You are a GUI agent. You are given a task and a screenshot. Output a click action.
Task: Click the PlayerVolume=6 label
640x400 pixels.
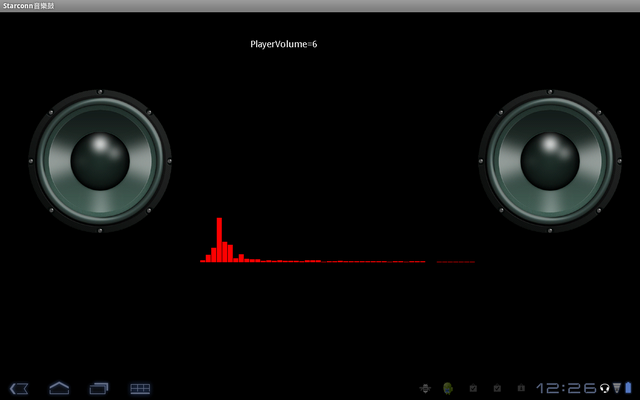coord(284,44)
